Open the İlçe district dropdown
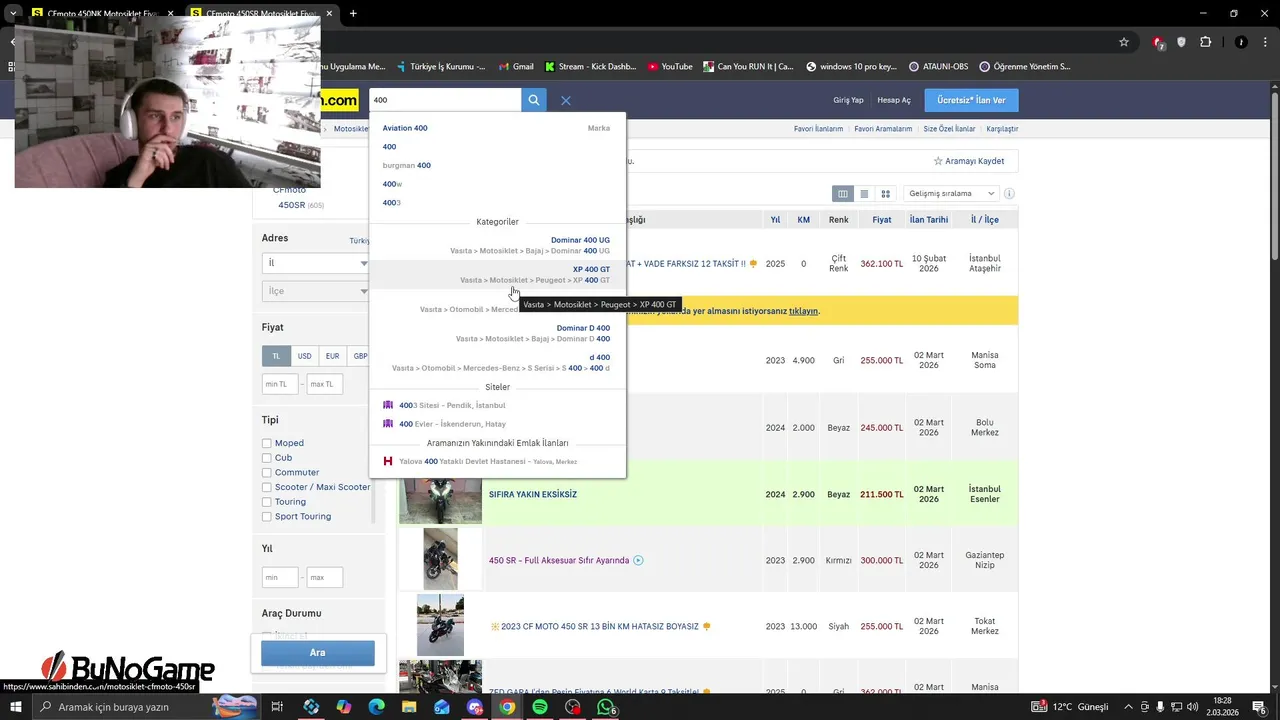Viewport: 1280px width, 720px height. [316, 291]
